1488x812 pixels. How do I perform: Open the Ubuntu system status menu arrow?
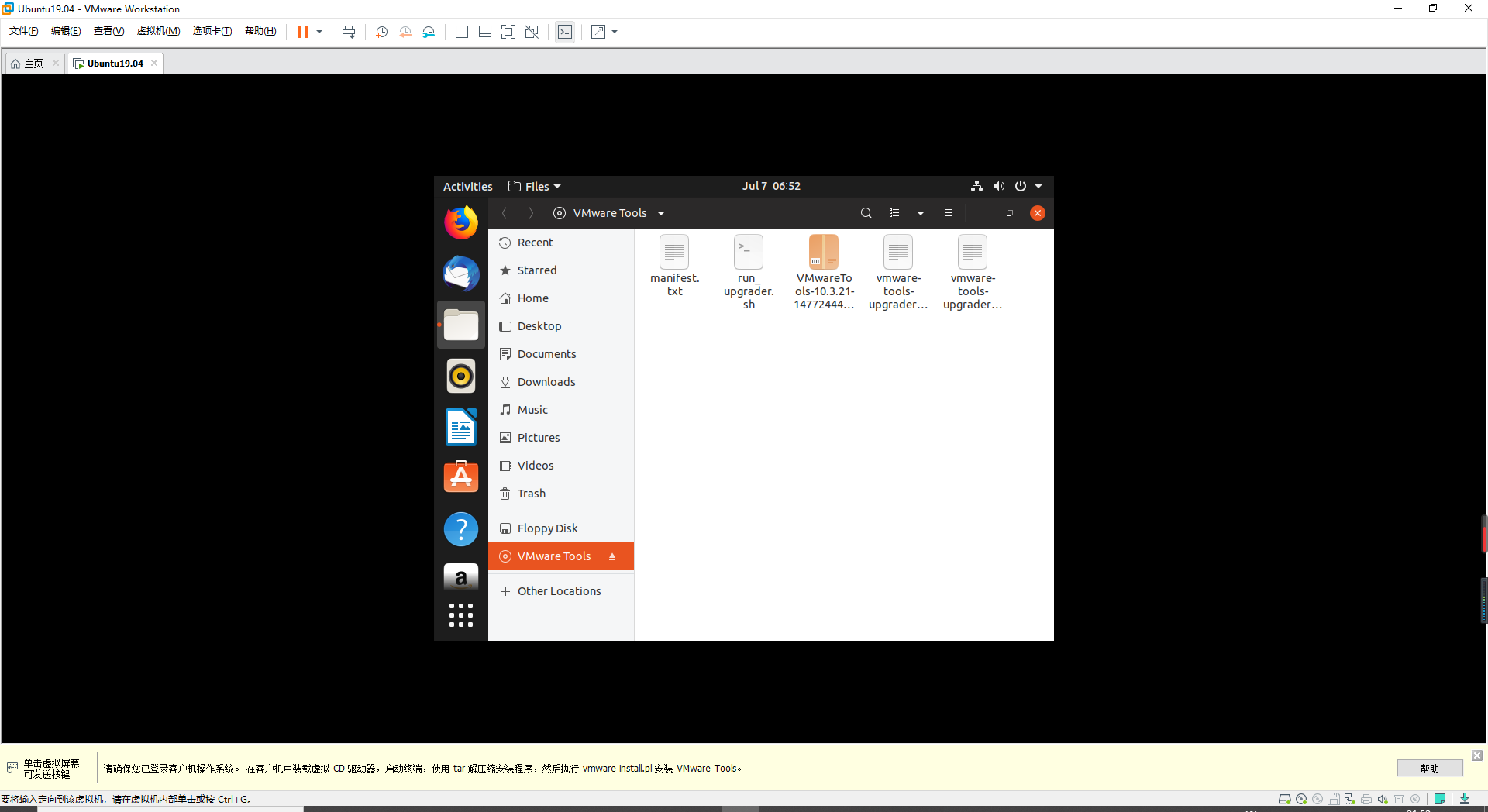[1038, 186]
